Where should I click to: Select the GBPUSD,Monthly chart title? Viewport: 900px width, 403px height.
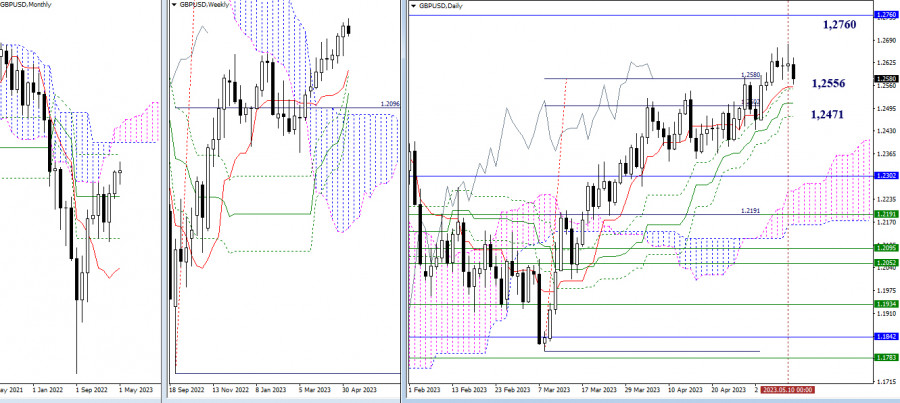pyautogui.click(x=25, y=5)
